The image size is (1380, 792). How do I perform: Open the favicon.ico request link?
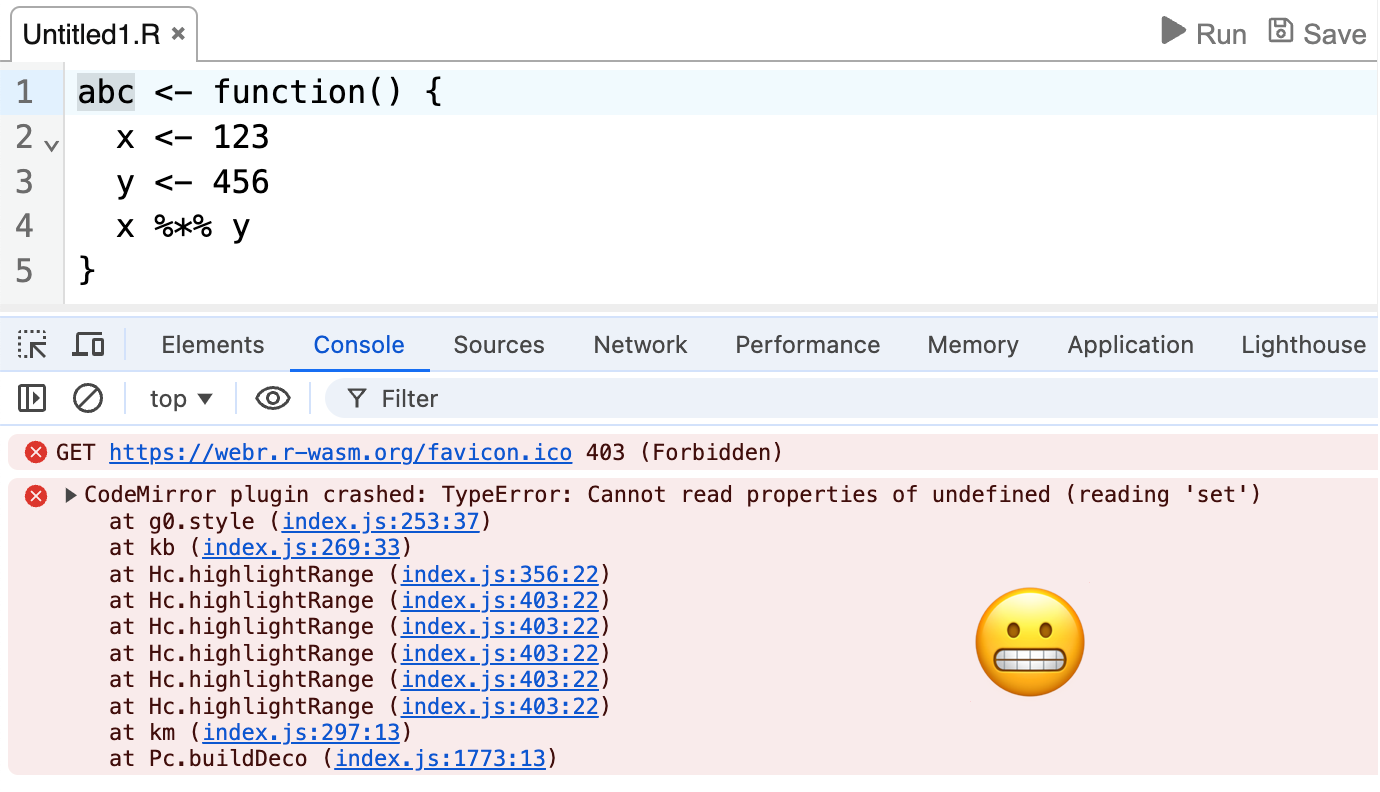(x=340, y=452)
